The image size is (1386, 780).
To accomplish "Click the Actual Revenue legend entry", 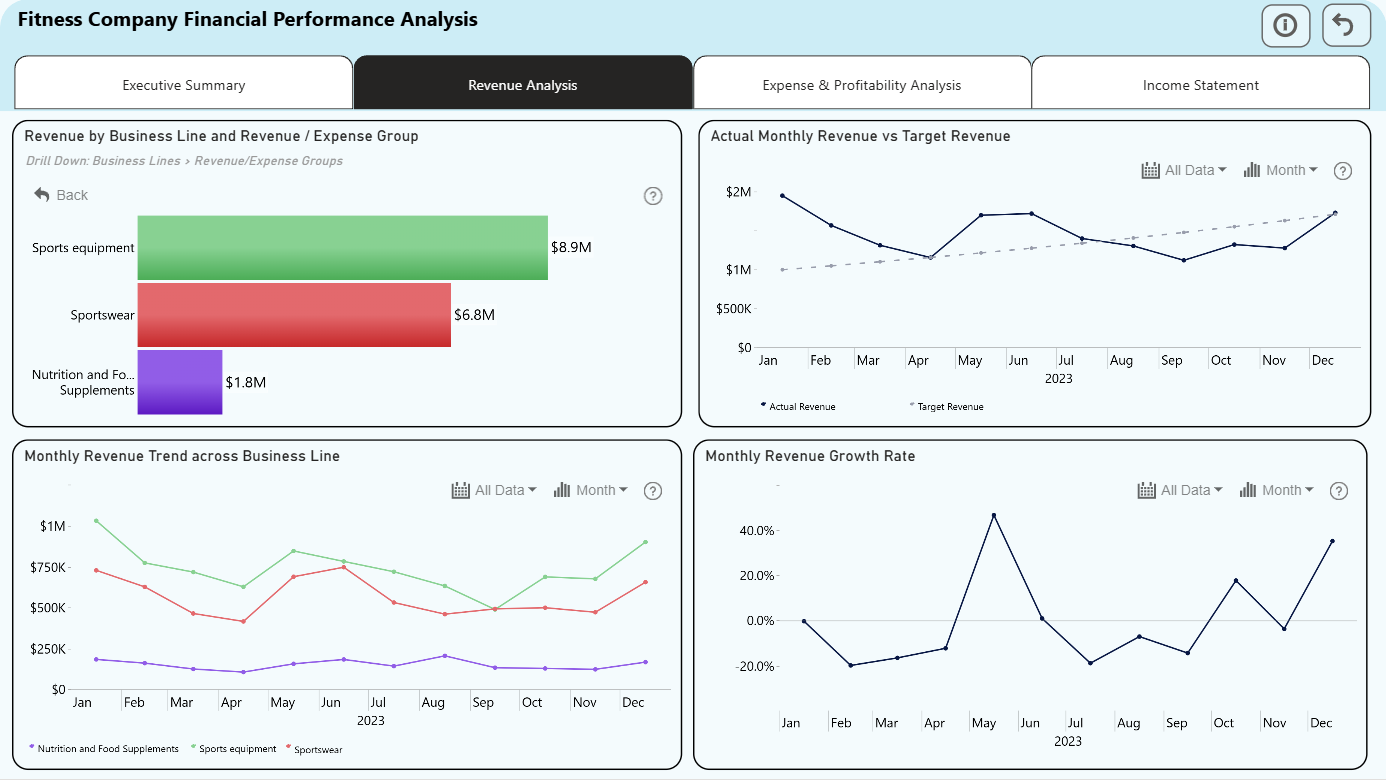I will click(x=798, y=407).
